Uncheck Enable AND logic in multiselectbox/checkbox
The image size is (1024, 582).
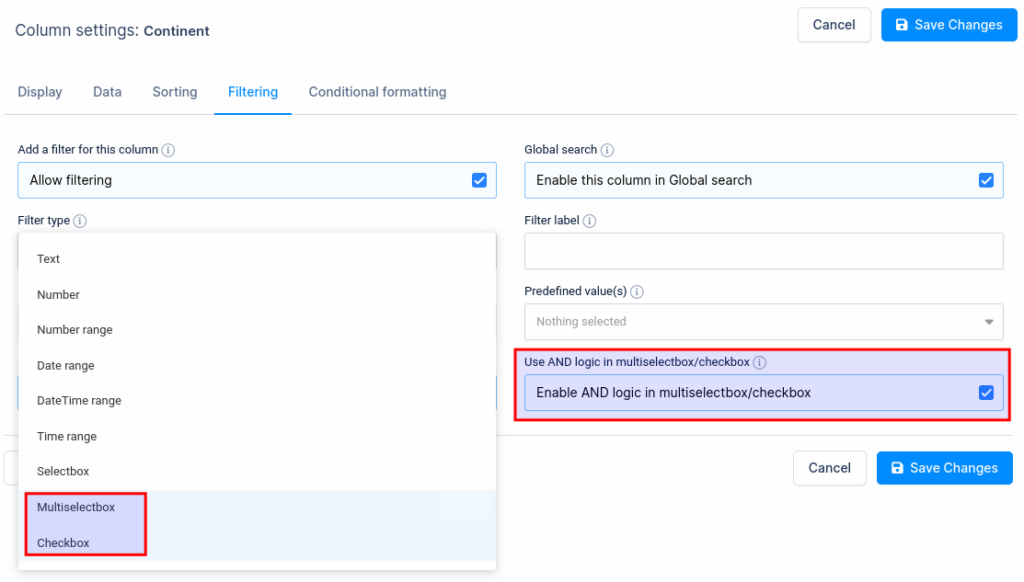[985, 392]
